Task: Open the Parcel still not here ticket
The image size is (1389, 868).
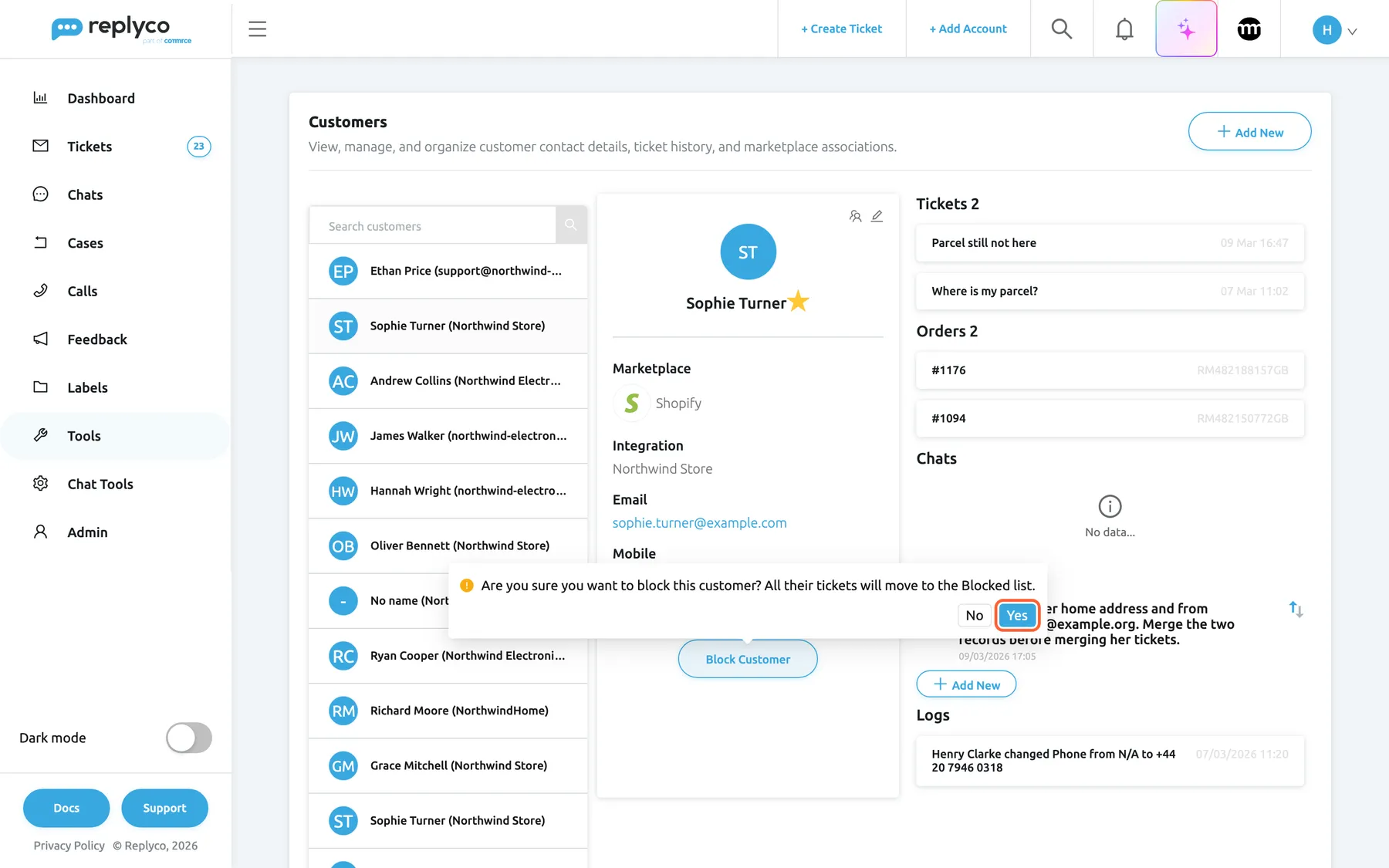Action: point(1110,243)
